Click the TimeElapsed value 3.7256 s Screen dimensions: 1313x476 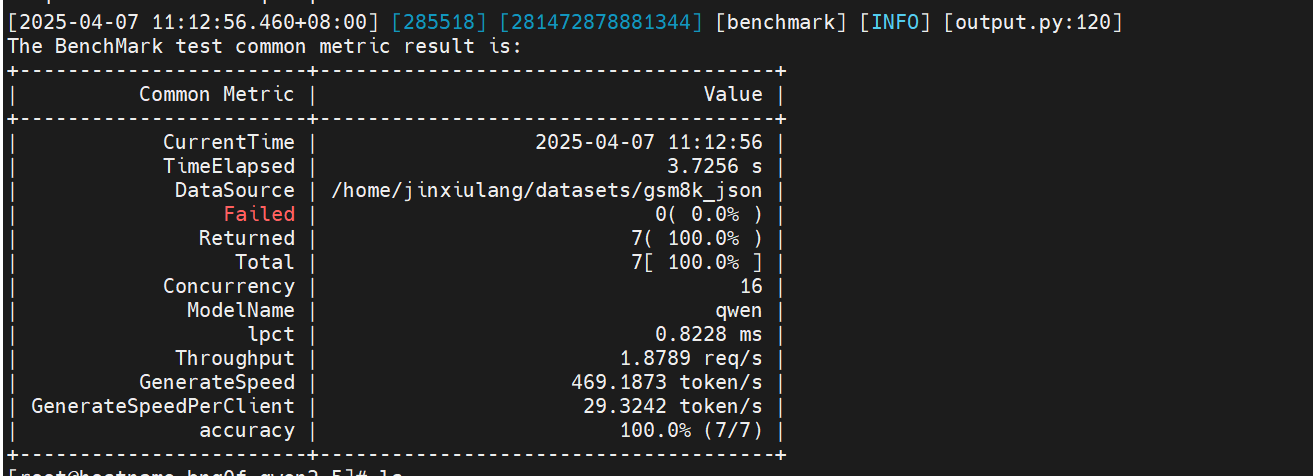click(714, 166)
